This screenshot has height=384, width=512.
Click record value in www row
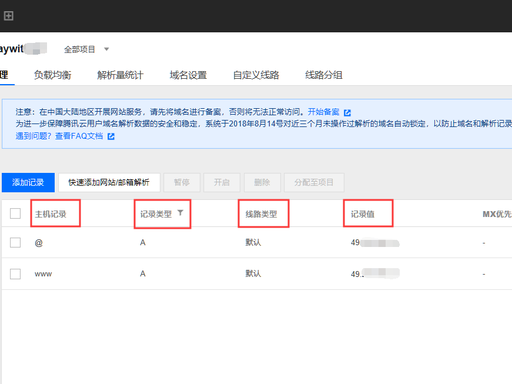(x=375, y=273)
